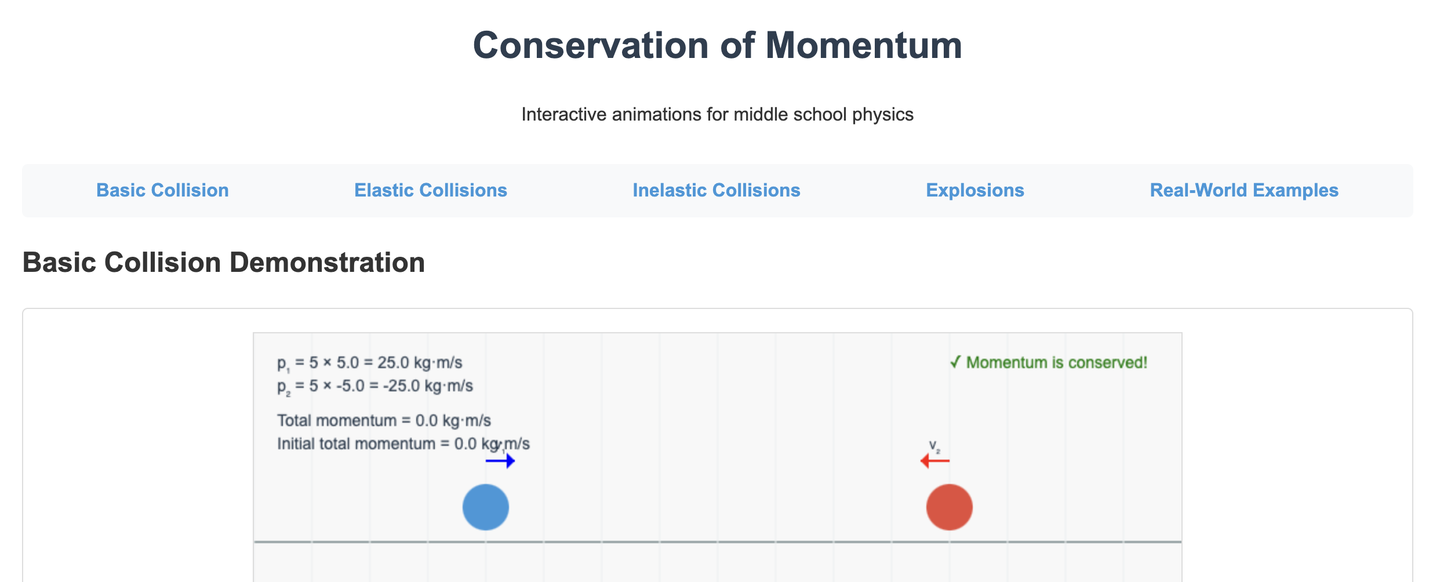Go to the Inelastic Collisions section
Screen dimensions: 1440x582
[716, 190]
